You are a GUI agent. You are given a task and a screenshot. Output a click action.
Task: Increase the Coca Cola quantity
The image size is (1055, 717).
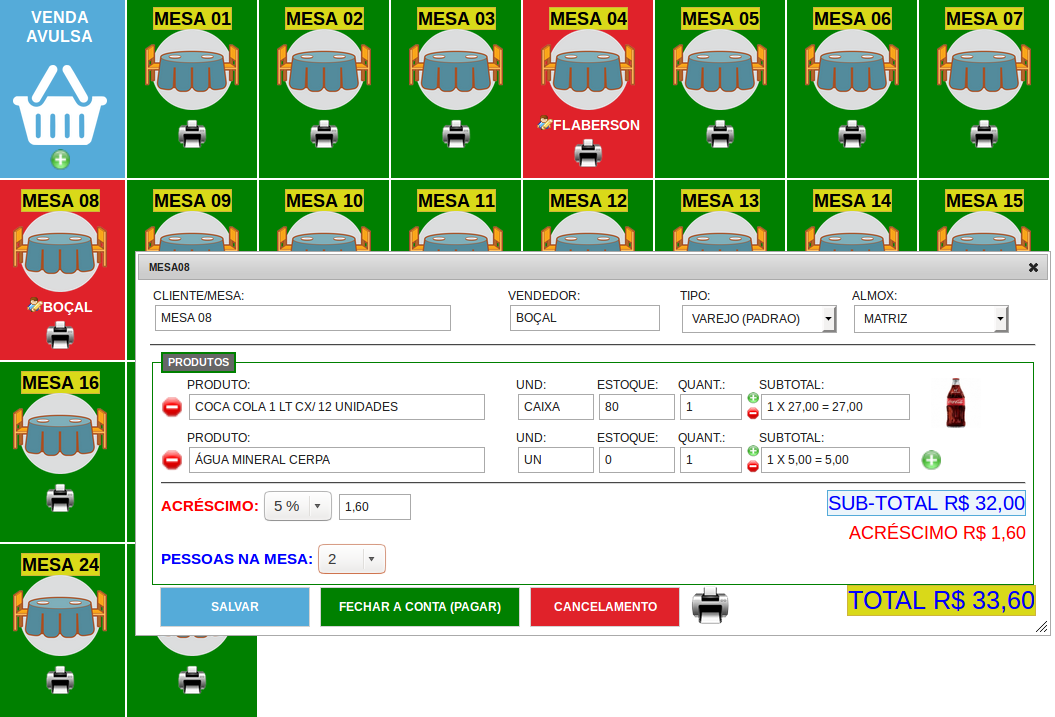pos(753,398)
